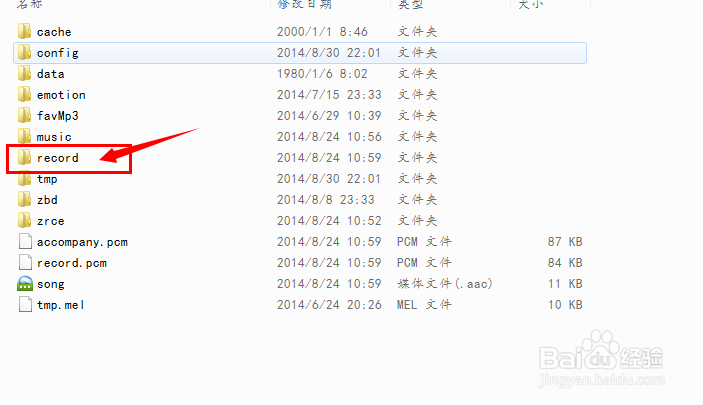Click the date '2014/6/29 10:39'
The width and height of the screenshot is (703, 405).
coord(330,116)
